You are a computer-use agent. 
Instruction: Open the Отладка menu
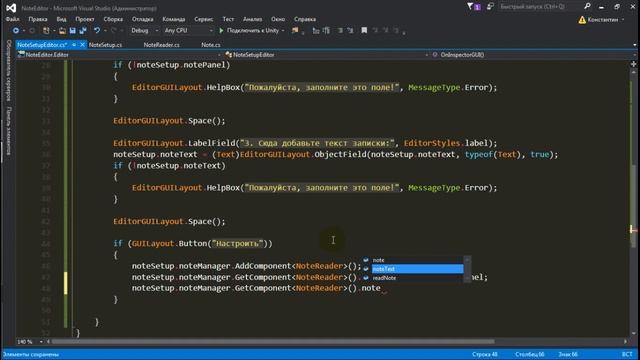[x=142, y=19]
